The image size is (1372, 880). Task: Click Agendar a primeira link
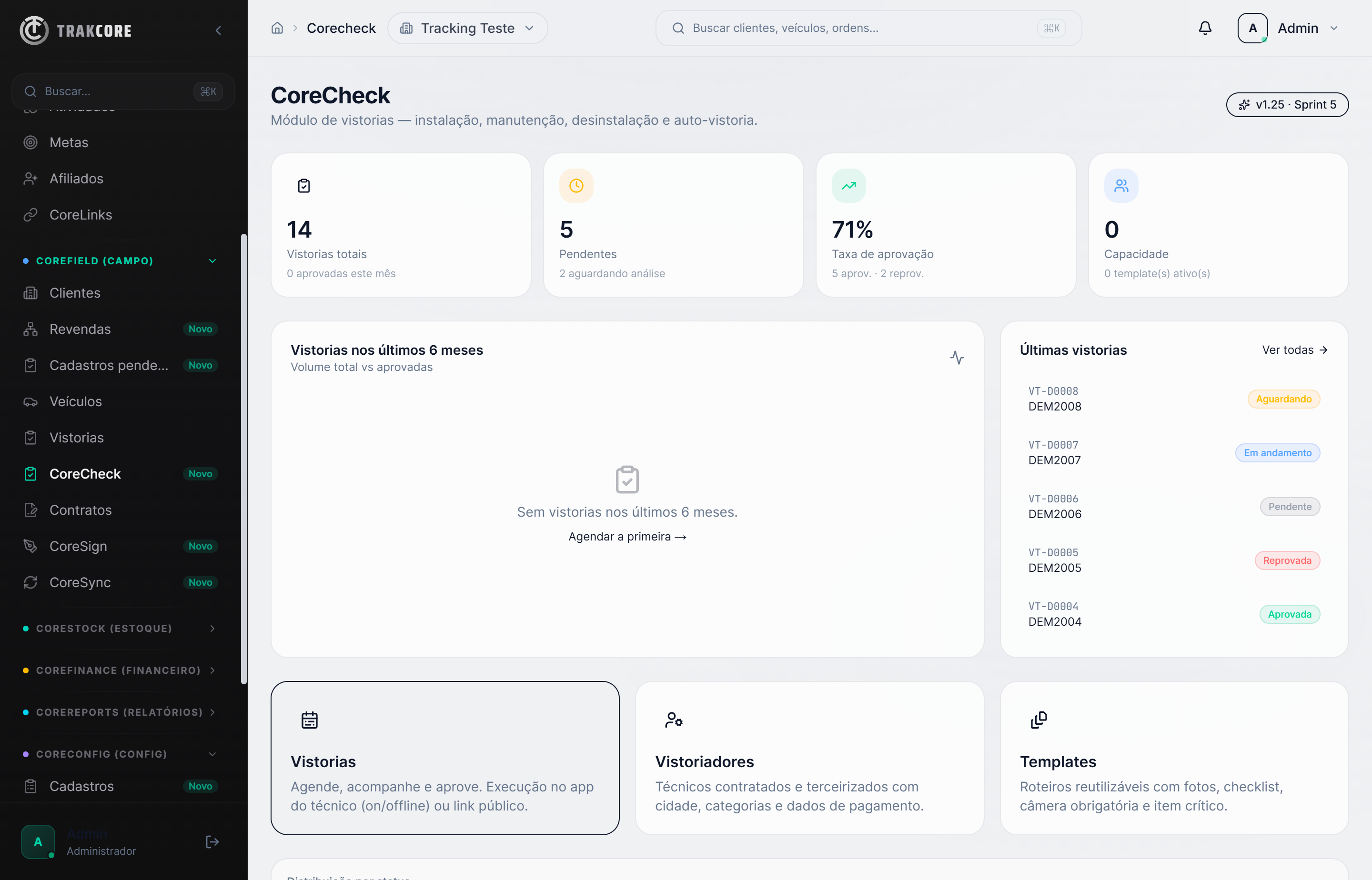(627, 536)
